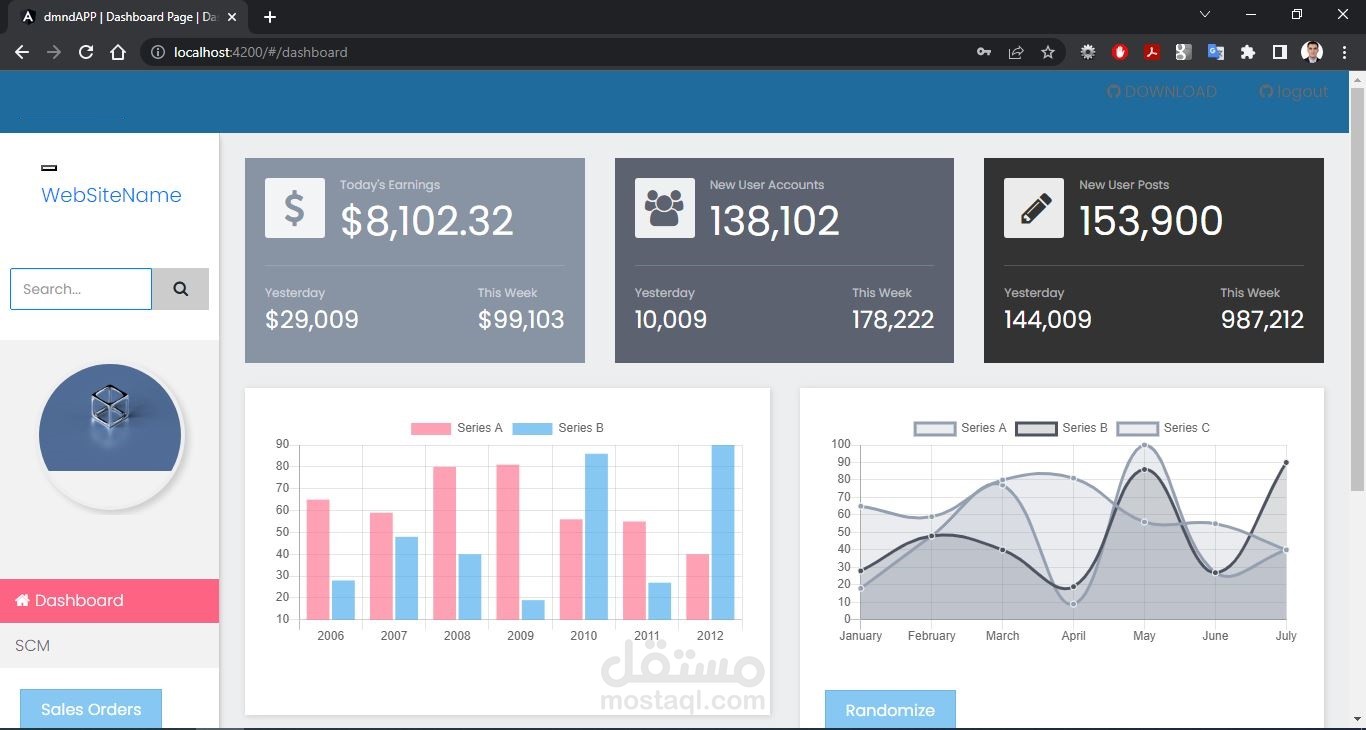
Task: Click the Randomize button
Action: (x=890, y=710)
